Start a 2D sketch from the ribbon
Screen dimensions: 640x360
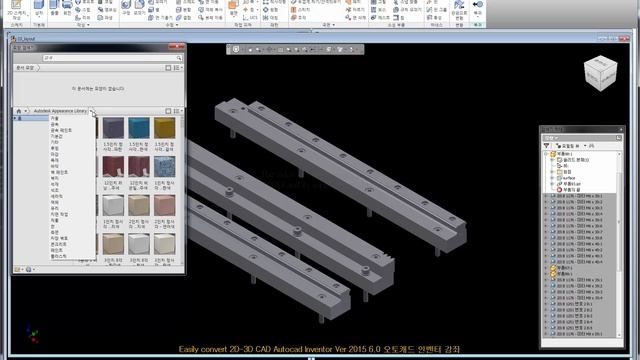16,11
